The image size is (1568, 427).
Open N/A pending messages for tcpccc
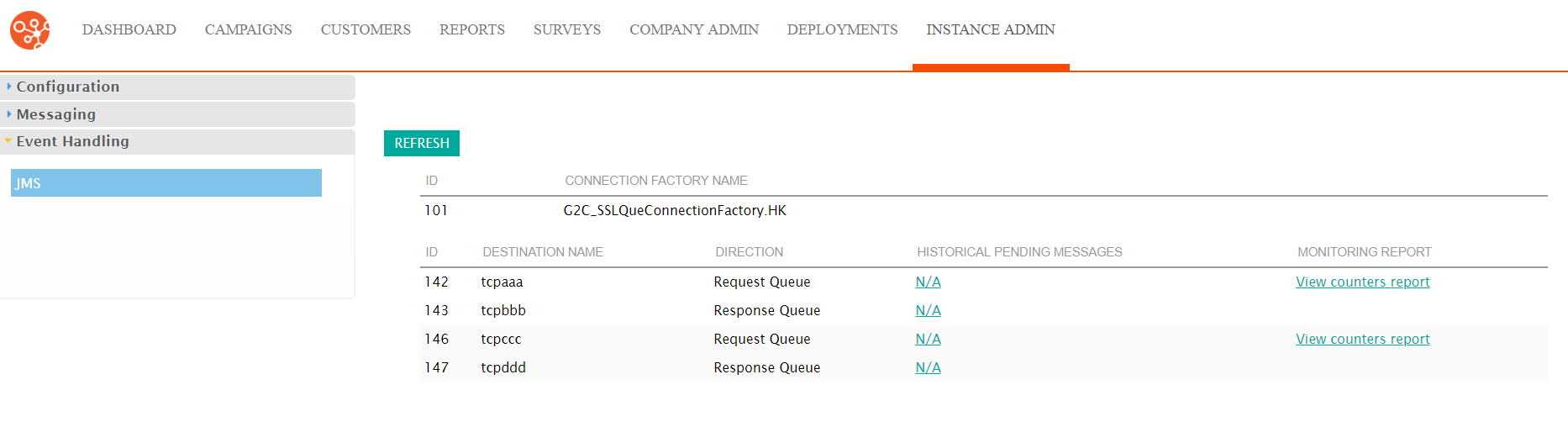(x=928, y=340)
